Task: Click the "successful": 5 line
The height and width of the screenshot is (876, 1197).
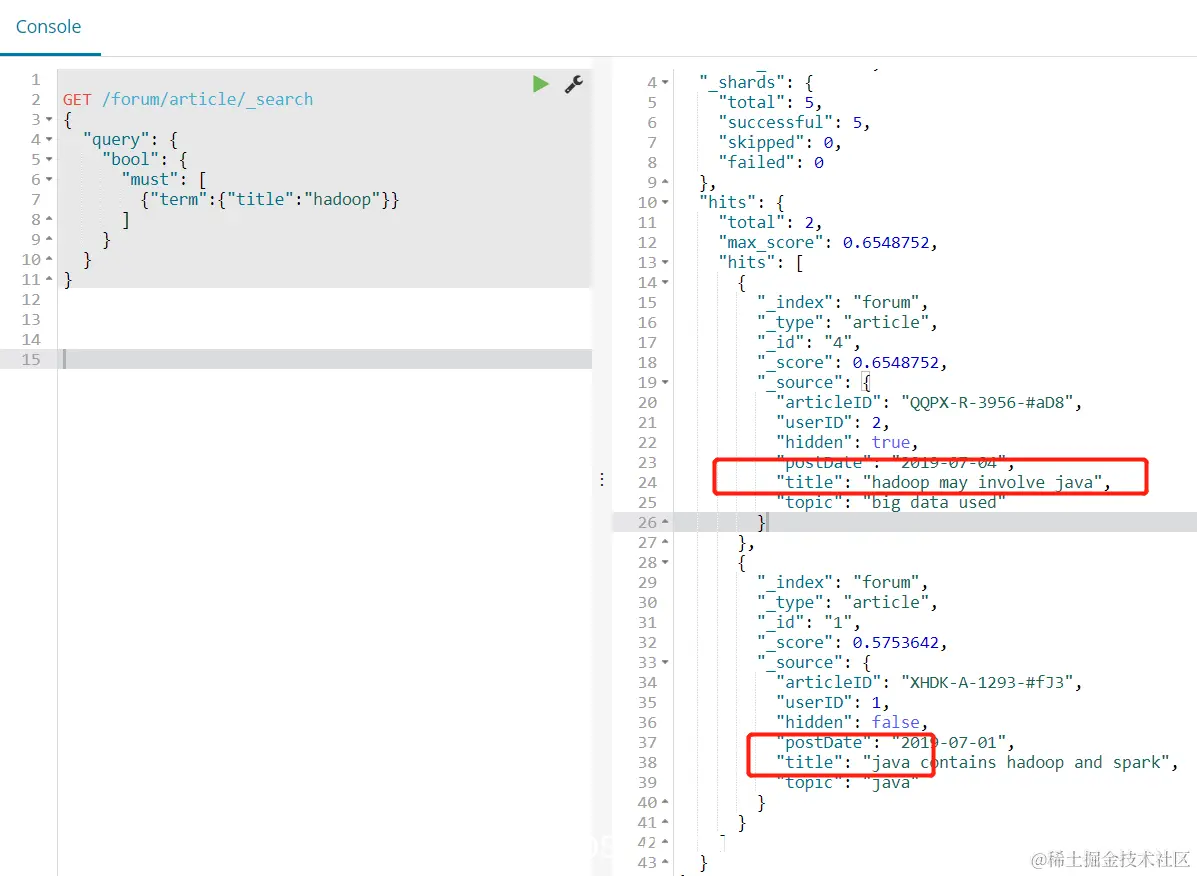Action: [x=794, y=122]
